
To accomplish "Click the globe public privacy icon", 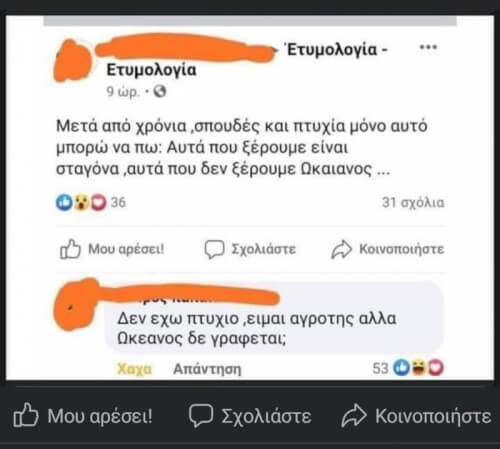I will pyautogui.click(x=159, y=91).
